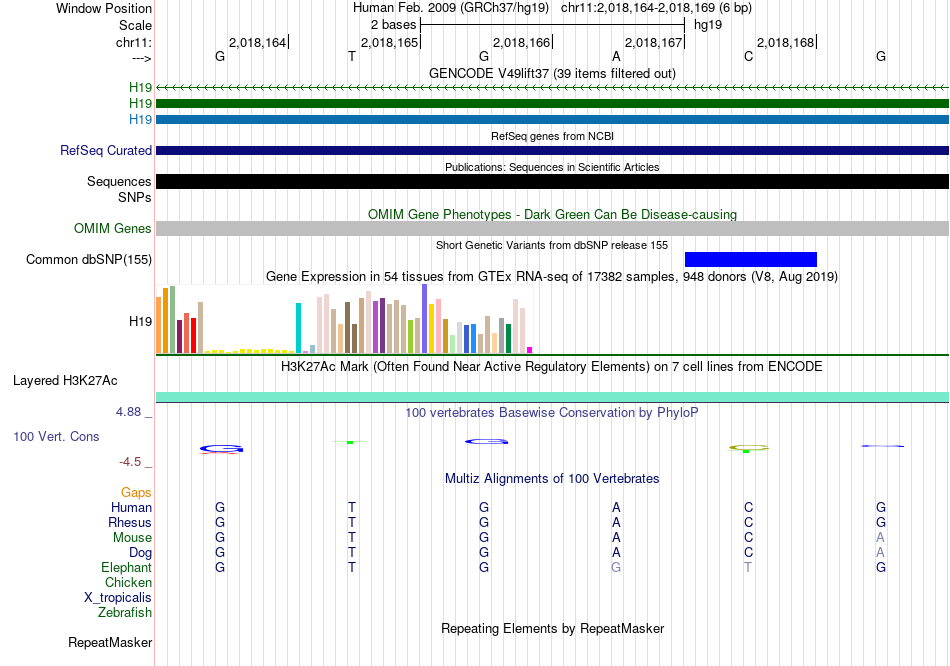Click the dark green H19 transcript bar
The height and width of the screenshot is (666, 950).
[552, 104]
